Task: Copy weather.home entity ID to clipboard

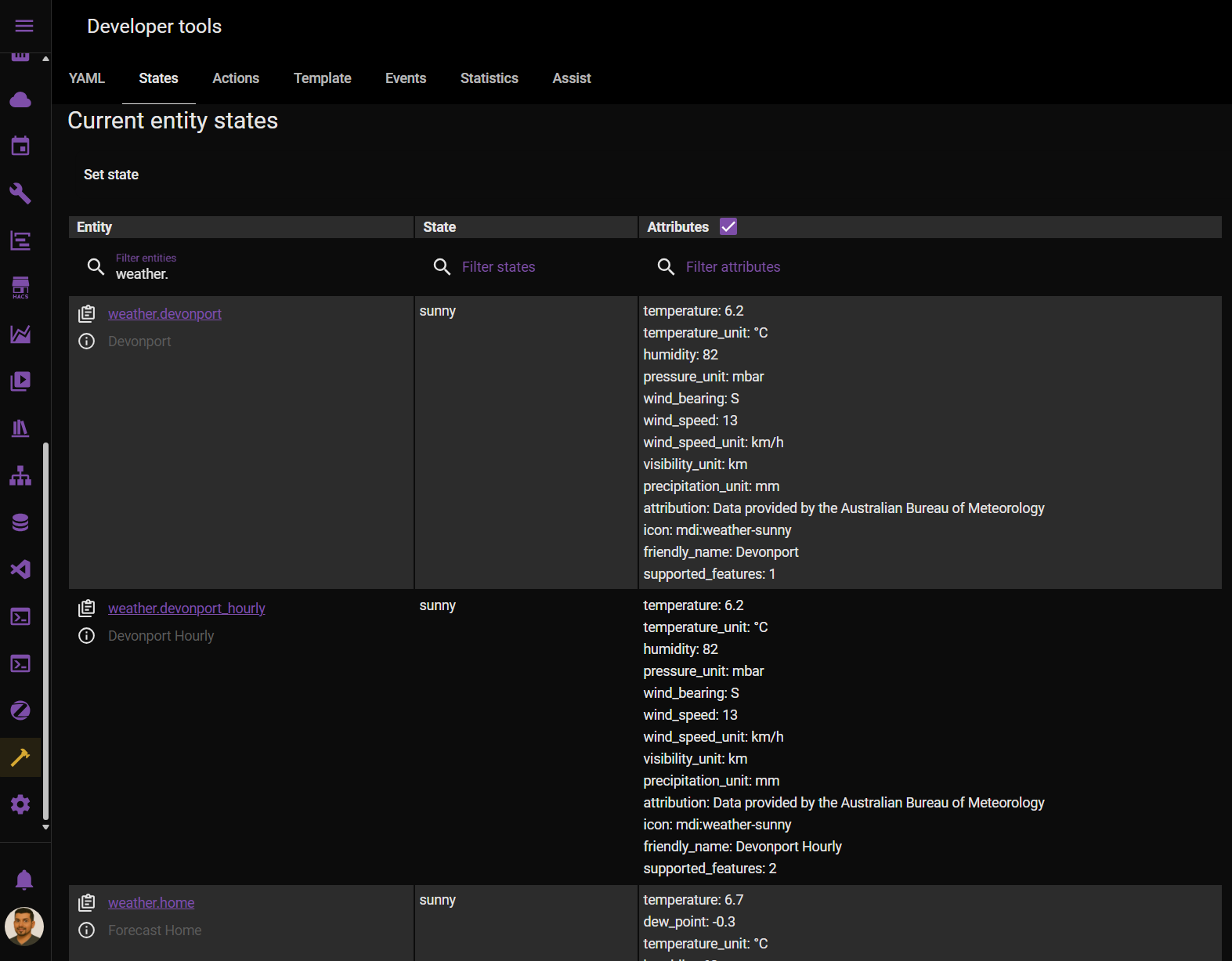Action: click(x=87, y=903)
